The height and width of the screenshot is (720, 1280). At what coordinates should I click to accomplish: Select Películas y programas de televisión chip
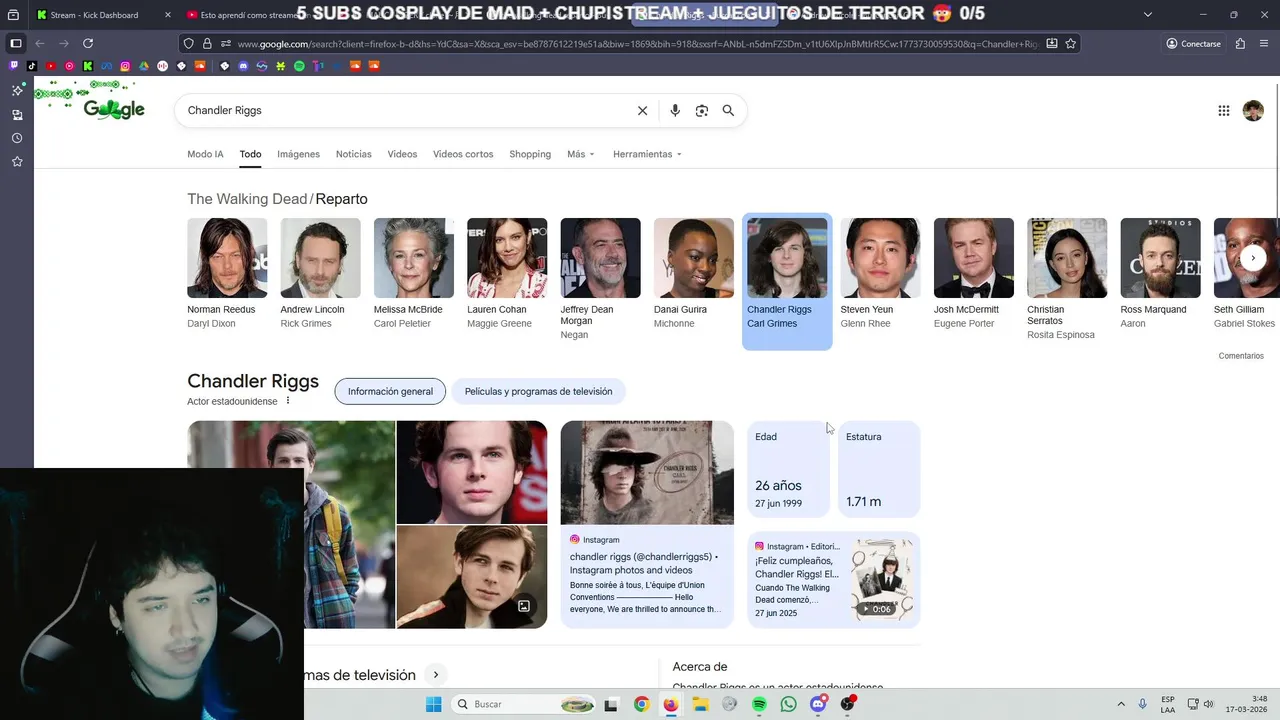pyautogui.click(x=538, y=391)
